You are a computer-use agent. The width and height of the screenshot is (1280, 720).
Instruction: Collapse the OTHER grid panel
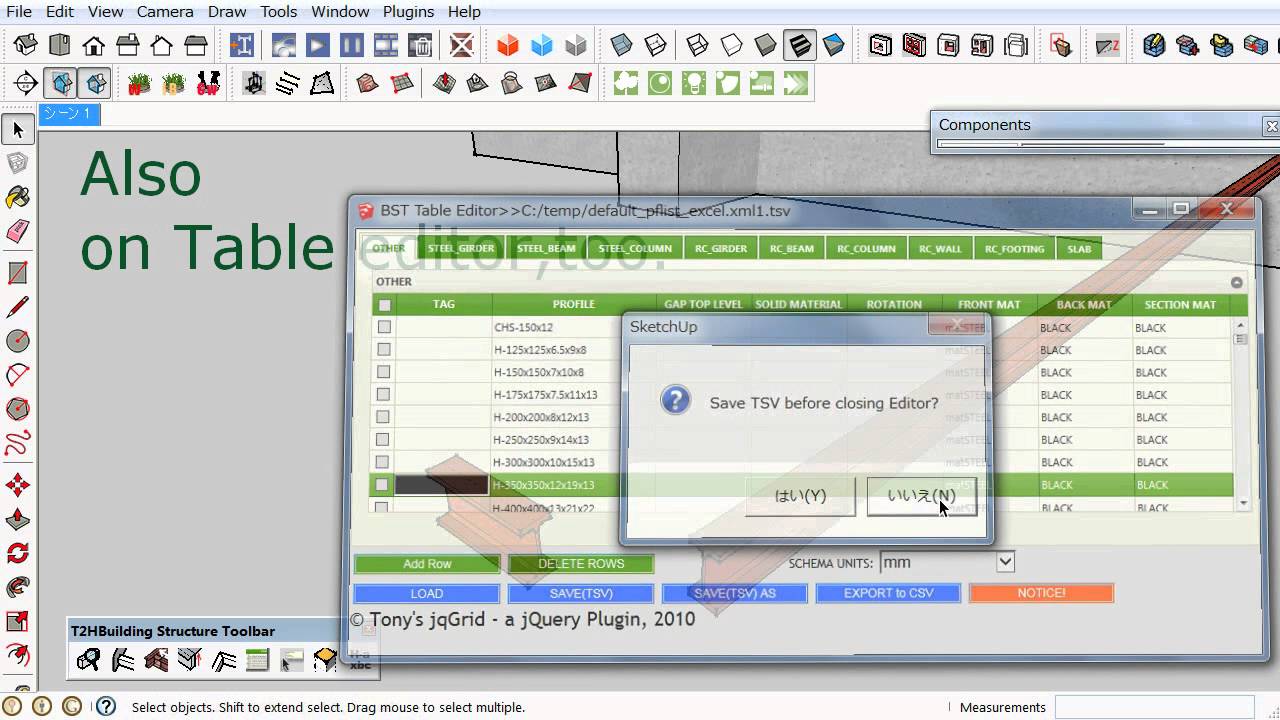pos(1236,282)
